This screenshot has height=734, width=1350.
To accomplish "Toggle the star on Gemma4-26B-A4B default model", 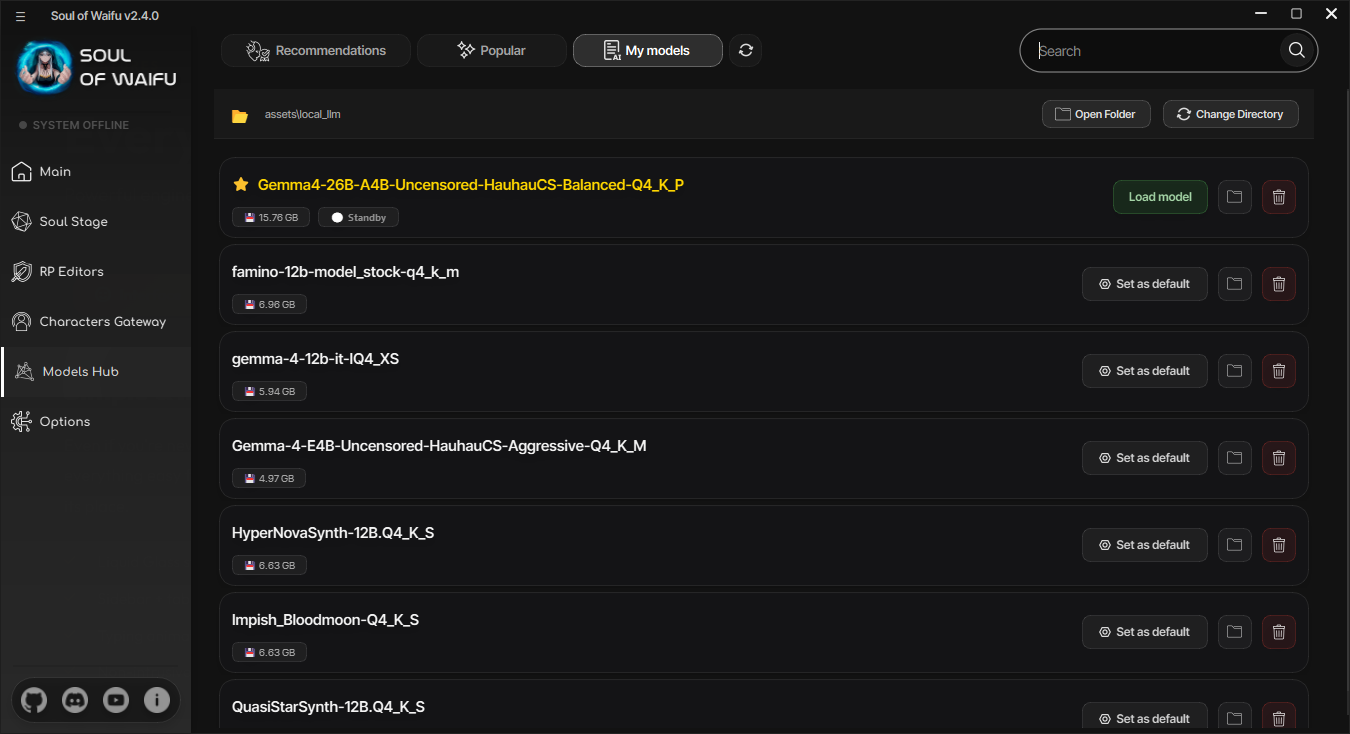I will [x=240, y=184].
